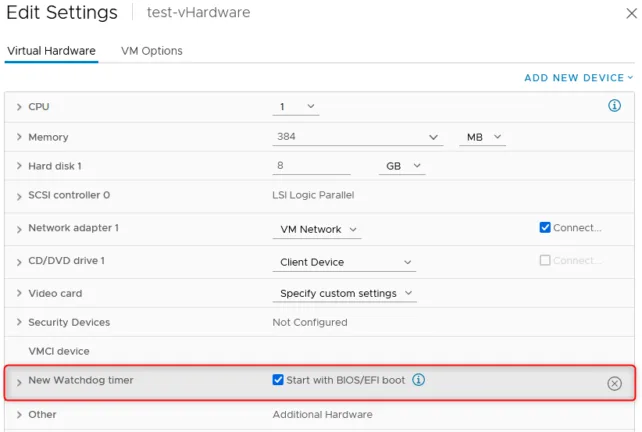The image size is (642, 432).
Task: Click the CPU info icon
Action: pos(614,106)
